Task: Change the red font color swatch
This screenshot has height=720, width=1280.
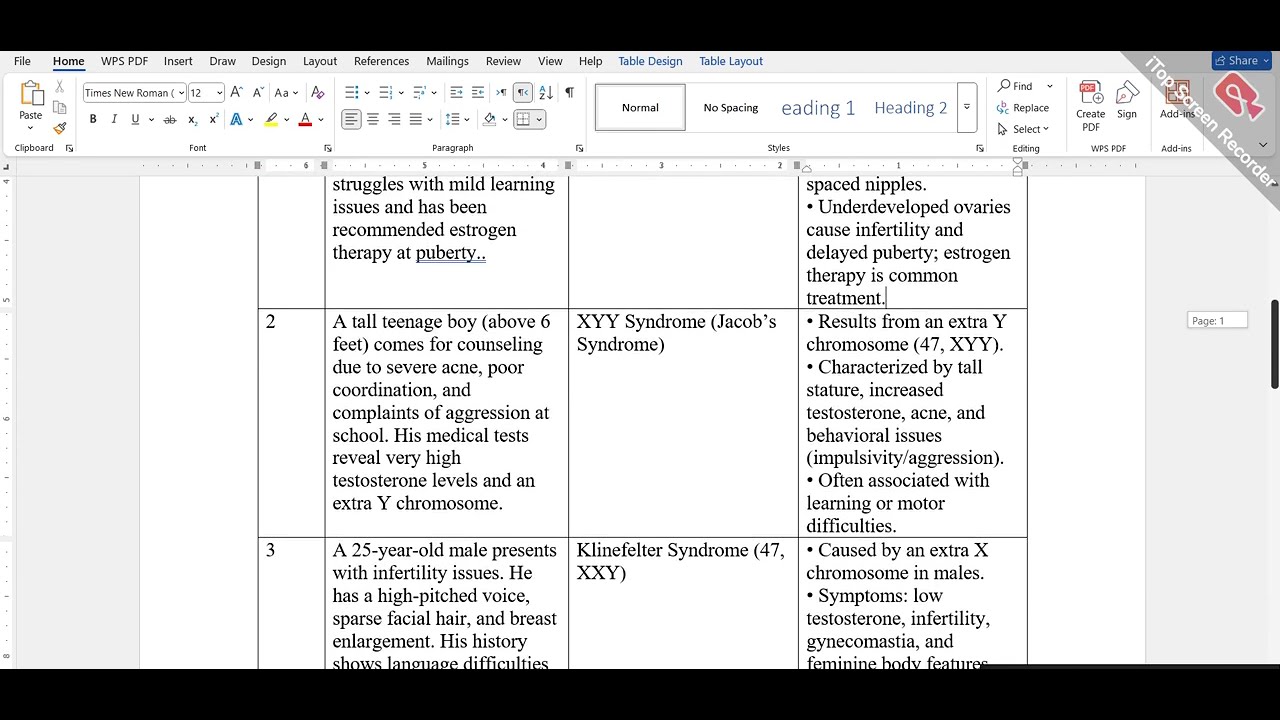Action: [x=306, y=120]
